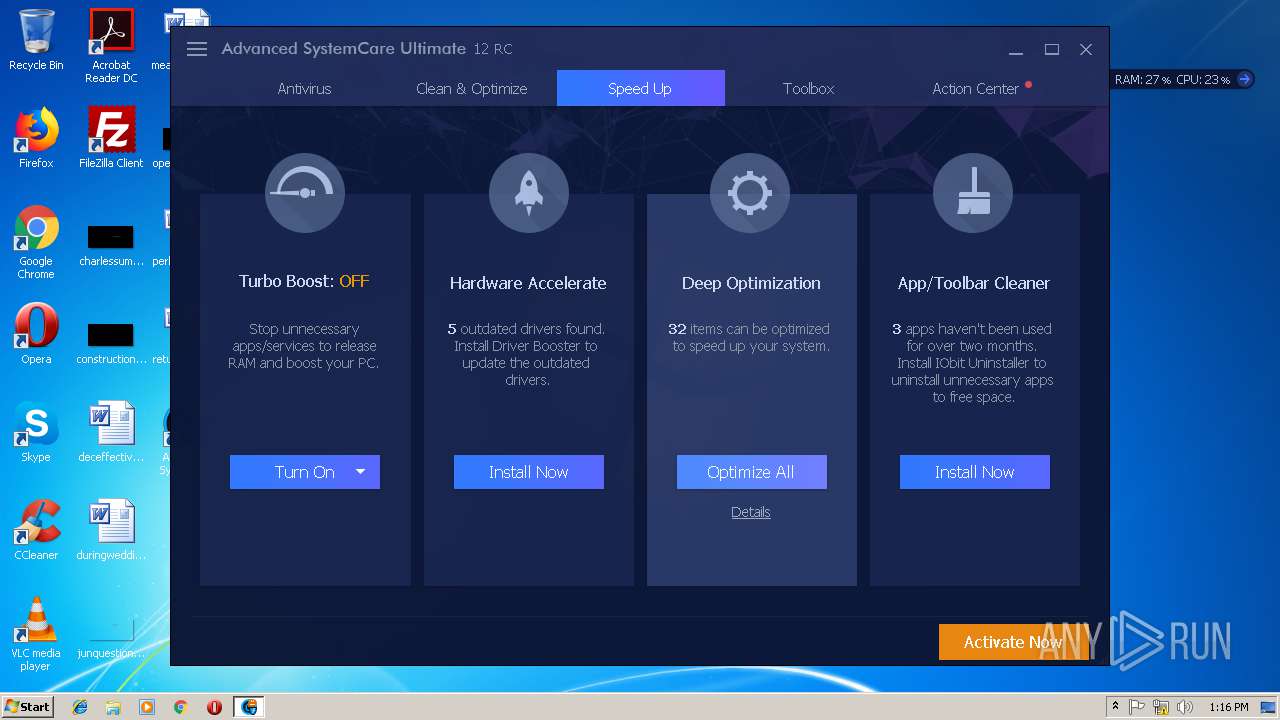Click the App/Toolbar Cleaner broom icon
The width and height of the screenshot is (1280, 720).
tap(973, 193)
